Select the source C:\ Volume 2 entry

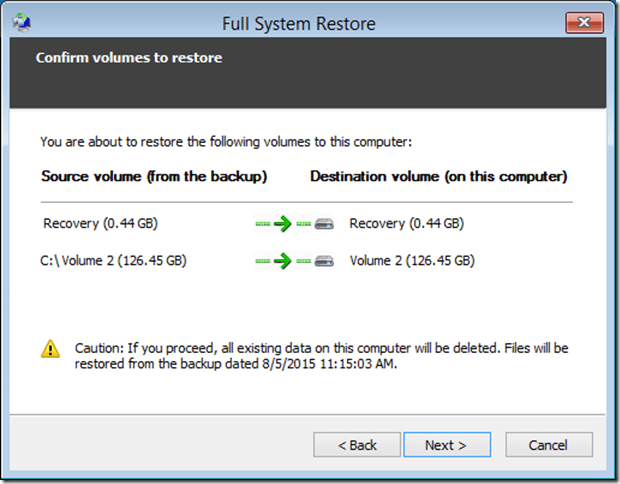pyautogui.click(x=114, y=261)
